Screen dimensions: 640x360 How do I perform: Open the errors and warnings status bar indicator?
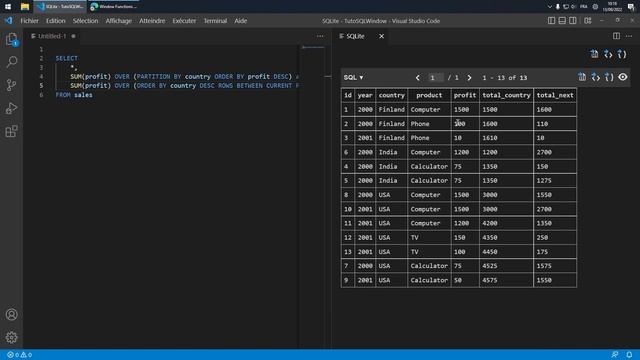[19, 355]
